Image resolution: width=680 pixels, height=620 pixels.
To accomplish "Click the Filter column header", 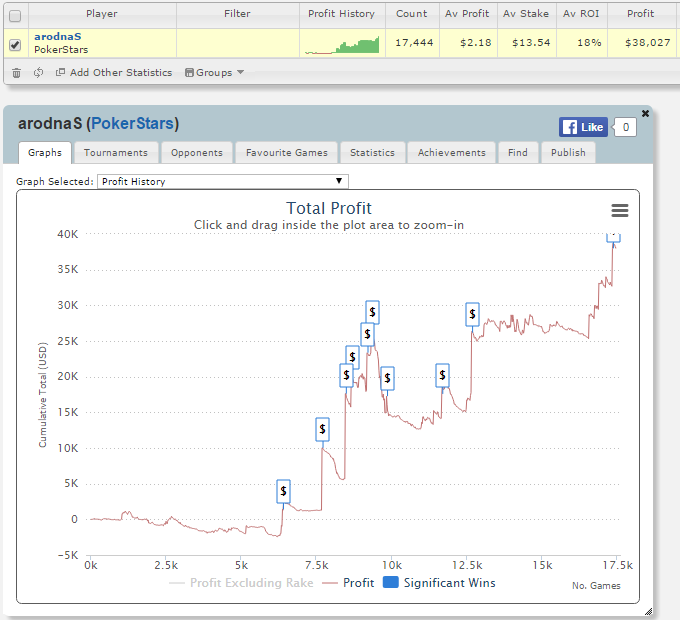I will point(237,14).
